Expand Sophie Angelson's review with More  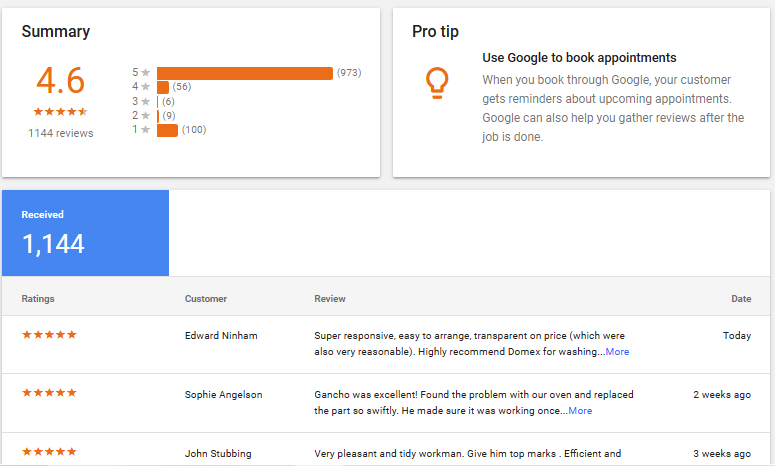click(580, 411)
